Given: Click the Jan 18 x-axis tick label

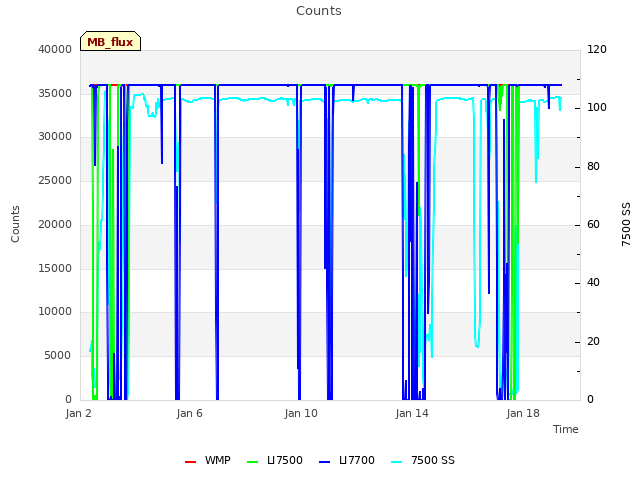Looking at the screenshot, I should [523, 413].
